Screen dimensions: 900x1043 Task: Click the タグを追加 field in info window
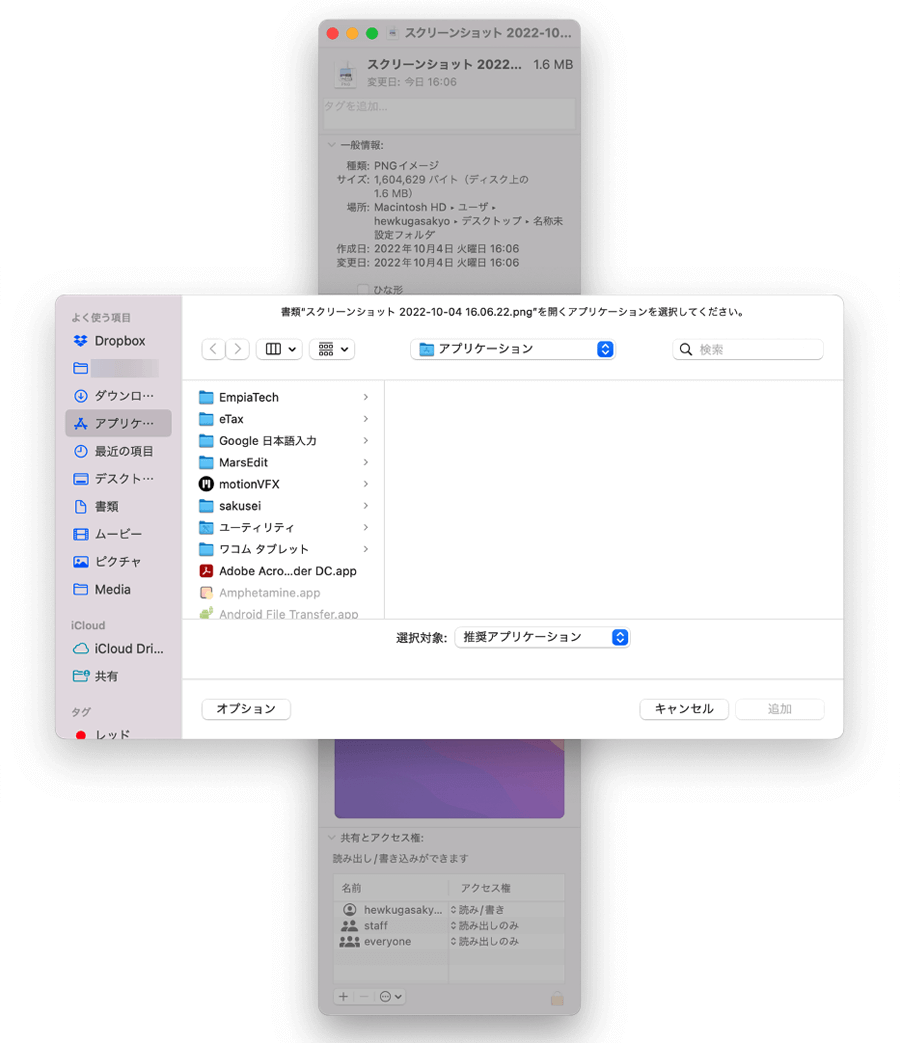(x=449, y=114)
